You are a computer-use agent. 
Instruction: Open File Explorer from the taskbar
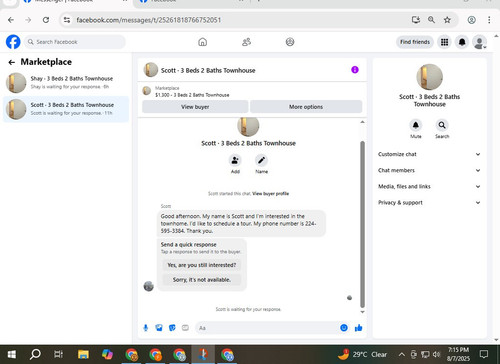83,354
